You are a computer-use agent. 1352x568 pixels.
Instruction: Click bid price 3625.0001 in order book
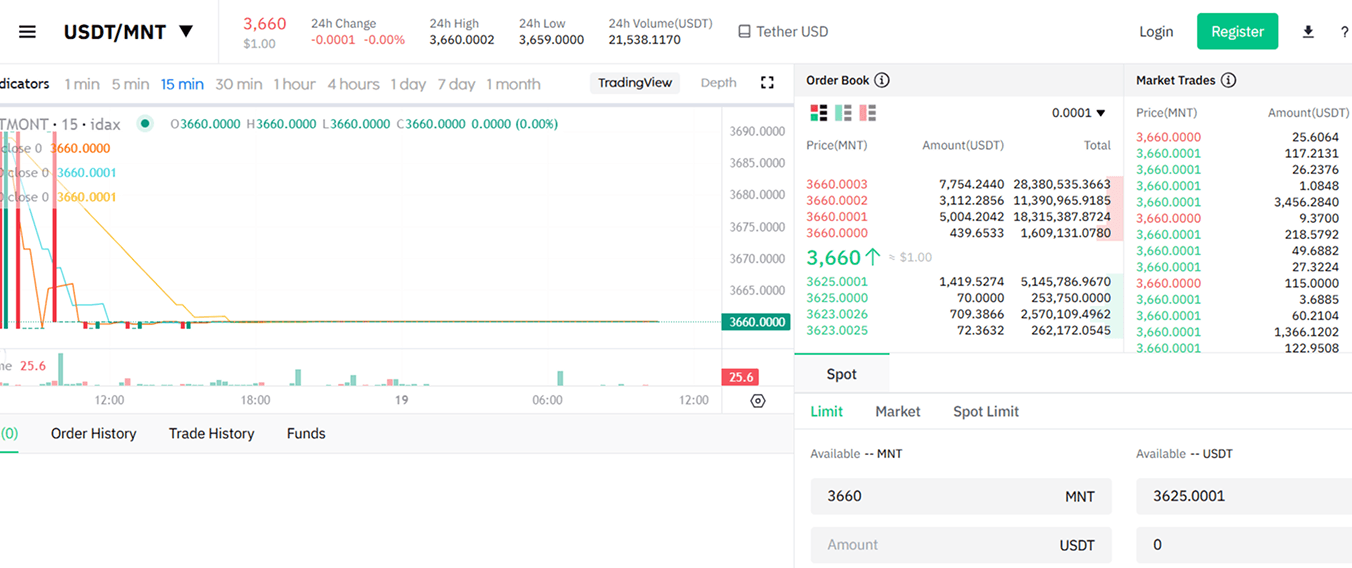click(x=837, y=282)
